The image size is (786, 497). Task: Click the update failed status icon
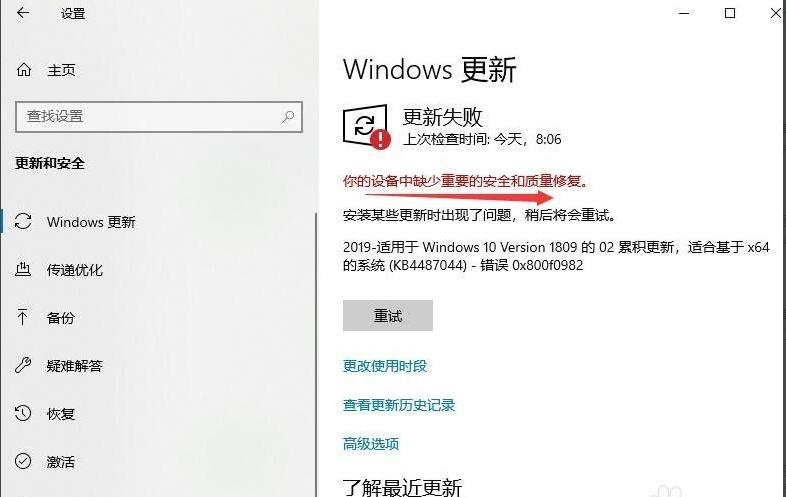pos(366,127)
